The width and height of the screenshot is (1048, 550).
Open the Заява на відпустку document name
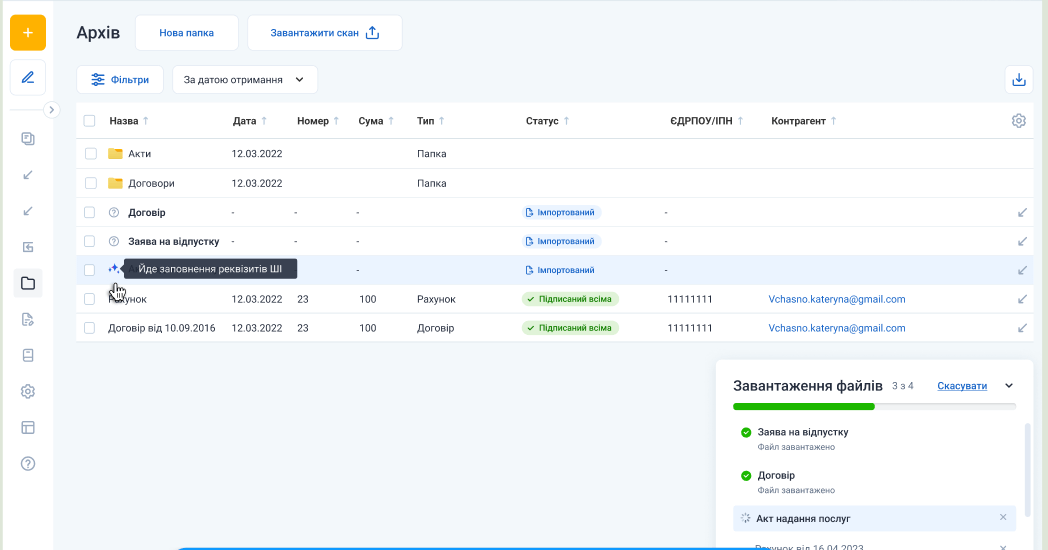pyautogui.click(x=174, y=241)
